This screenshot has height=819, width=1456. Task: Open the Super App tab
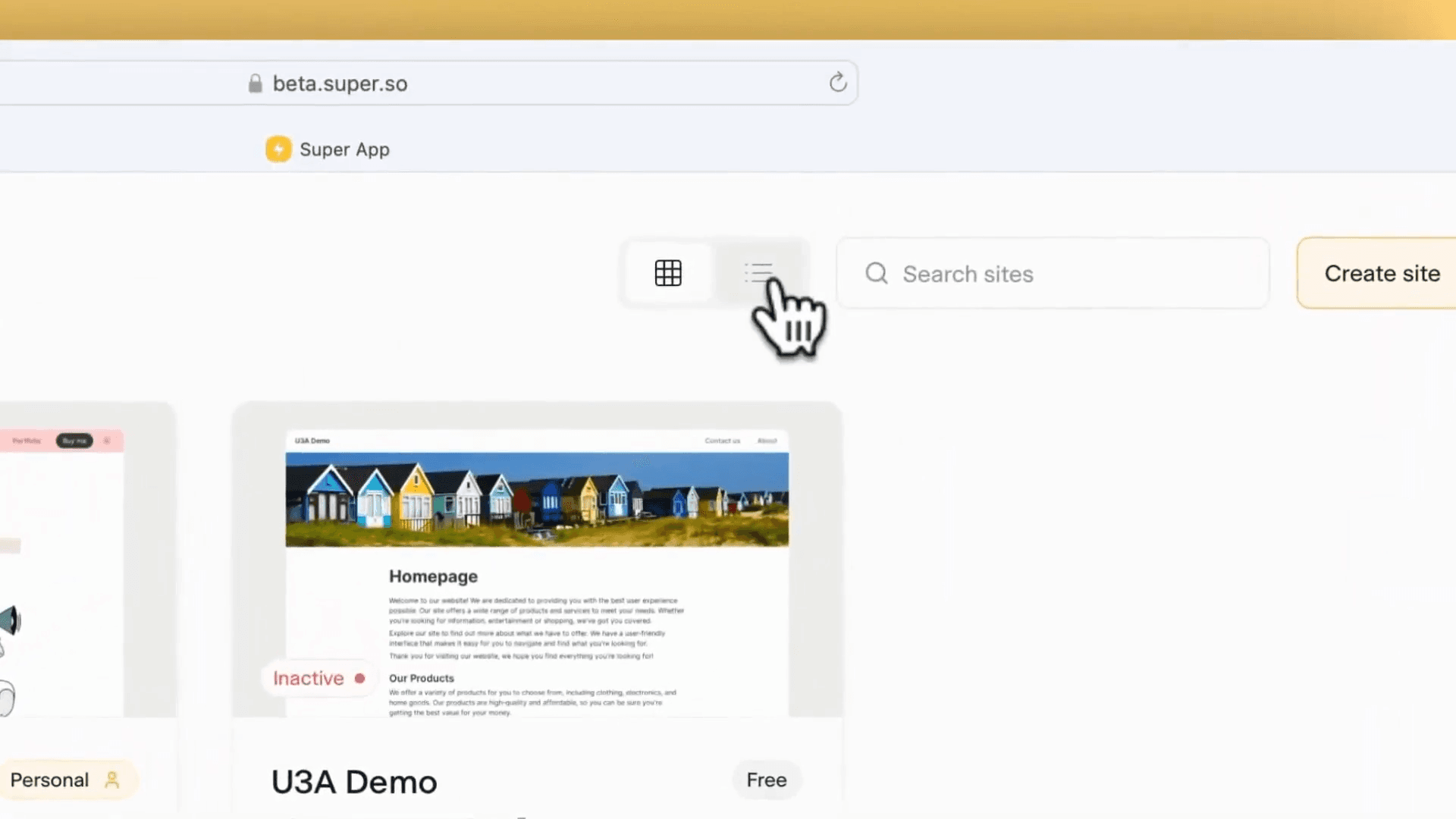(x=328, y=149)
